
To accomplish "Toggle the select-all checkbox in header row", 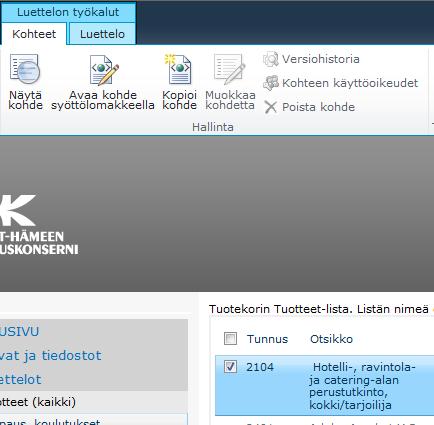I will (230, 339).
